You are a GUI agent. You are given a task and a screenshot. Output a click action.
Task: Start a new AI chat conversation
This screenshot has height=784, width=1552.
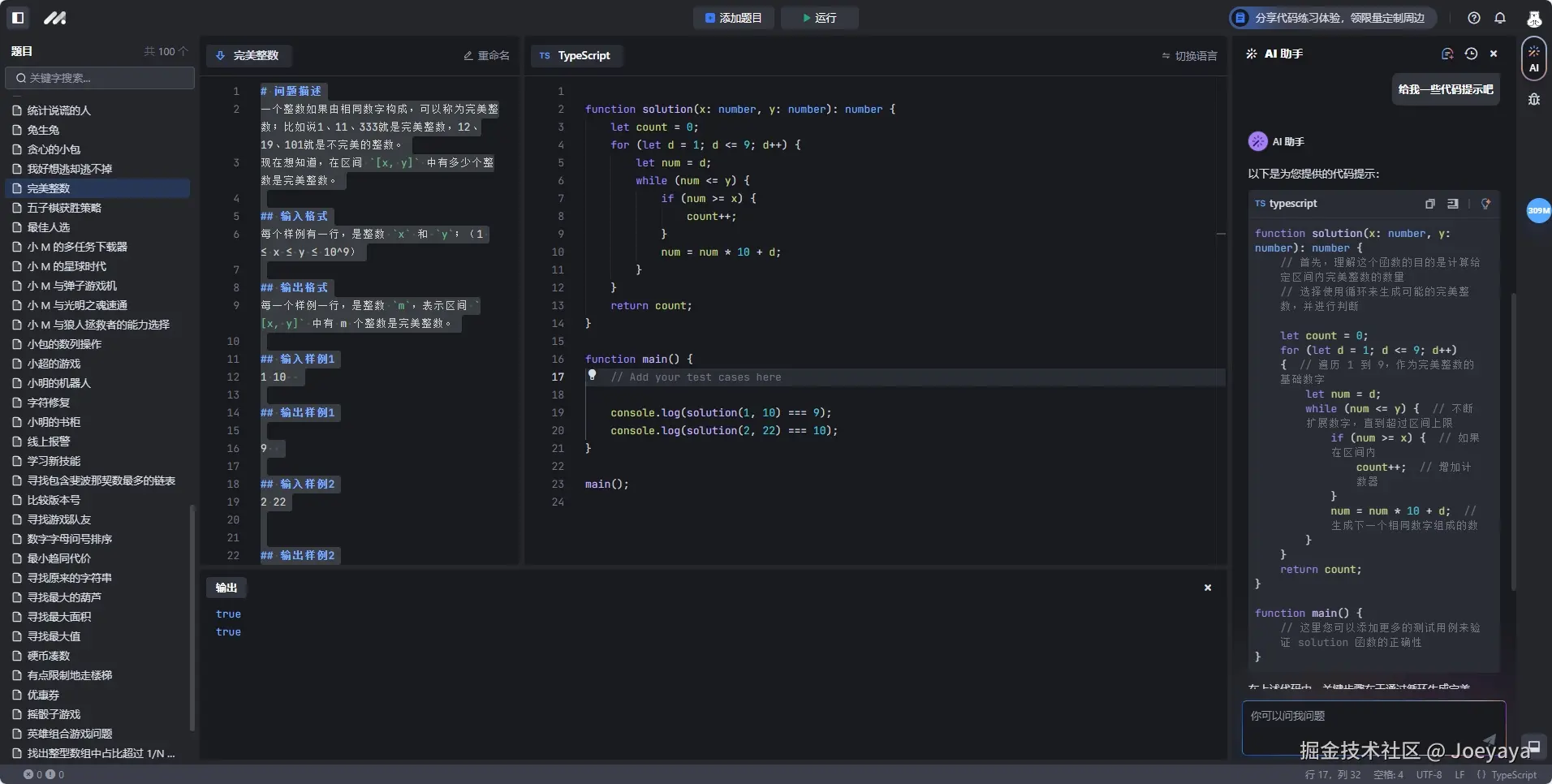[x=1446, y=54]
